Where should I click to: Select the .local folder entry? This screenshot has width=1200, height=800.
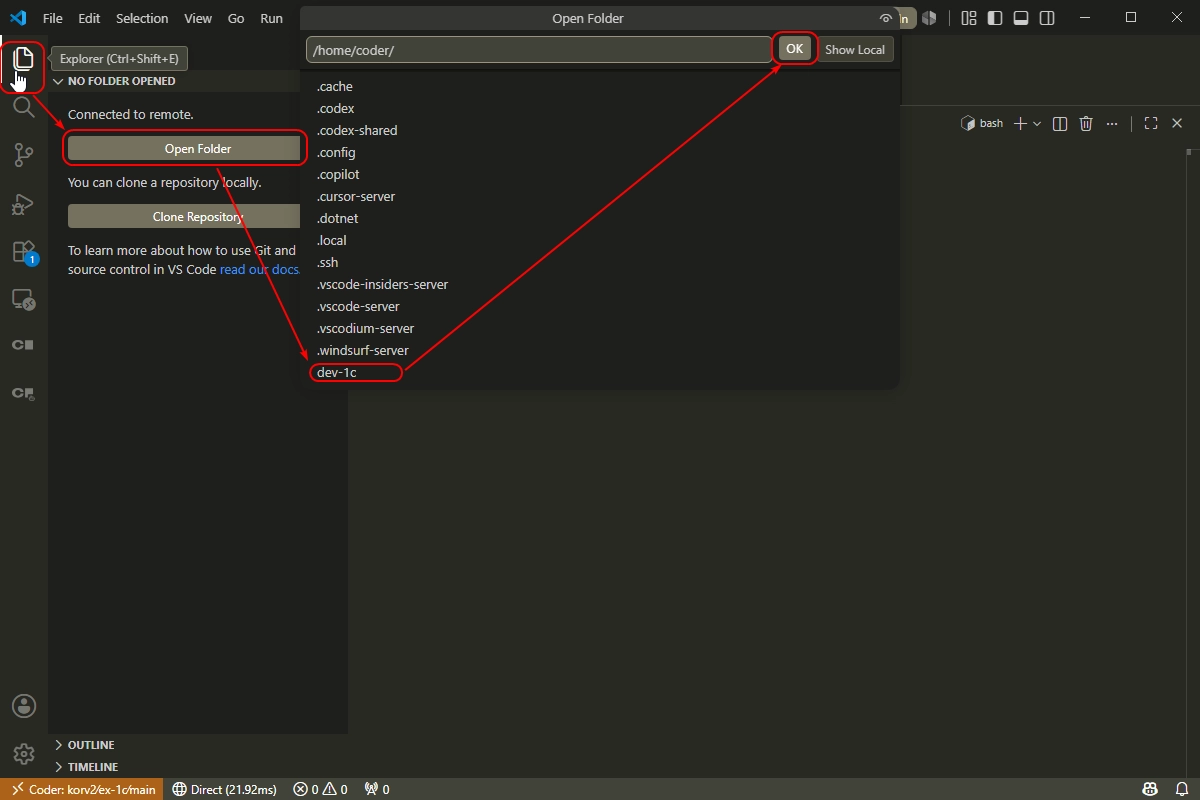click(331, 241)
